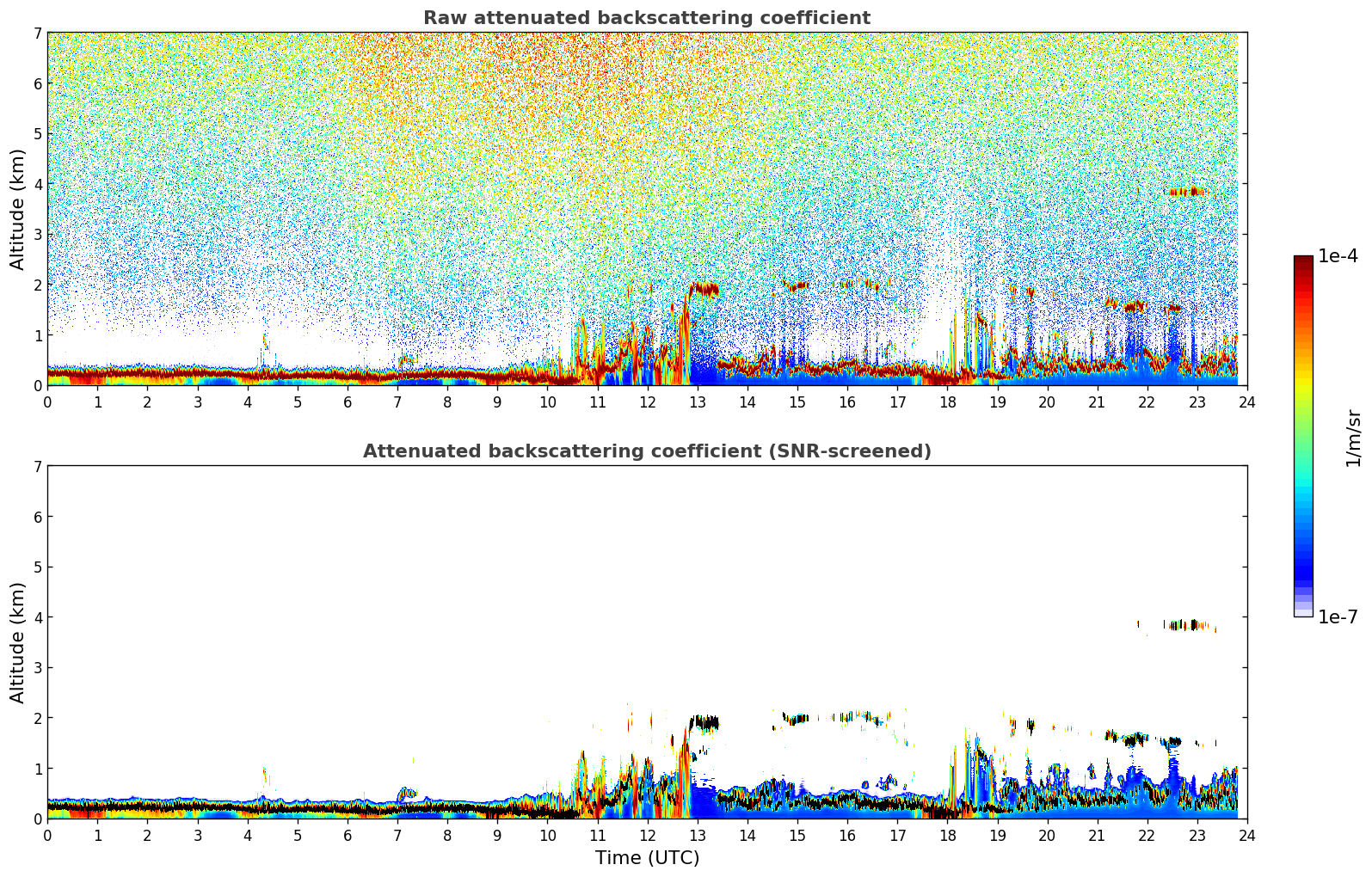This screenshot has width=1372, height=877.
Task: Click the "1e-7" colorbar minimum label
Action: (x=1338, y=616)
